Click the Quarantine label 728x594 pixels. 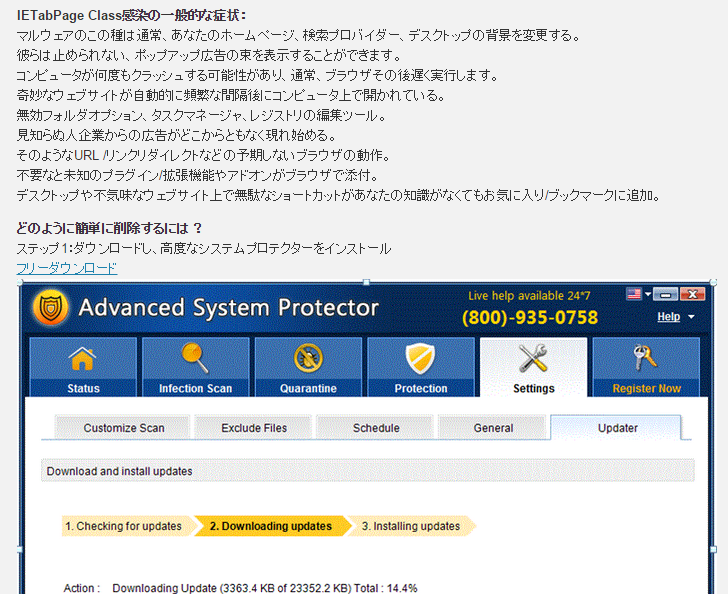click(x=308, y=388)
